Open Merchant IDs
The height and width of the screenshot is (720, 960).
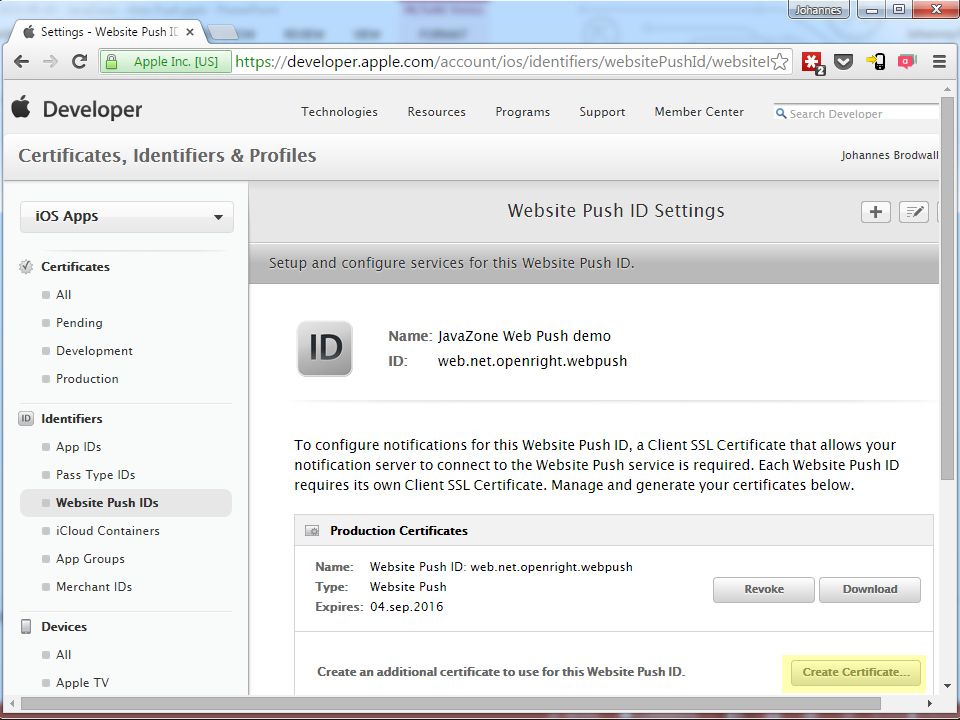click(94, 587)
